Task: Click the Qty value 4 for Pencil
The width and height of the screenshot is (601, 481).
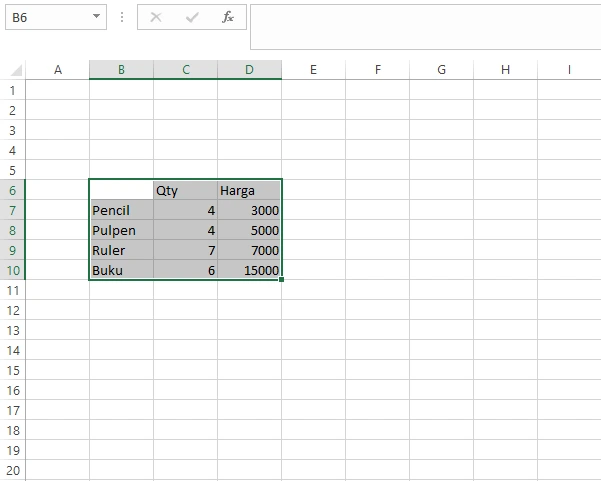Action: pyautogui.click(x=186, y=210)
